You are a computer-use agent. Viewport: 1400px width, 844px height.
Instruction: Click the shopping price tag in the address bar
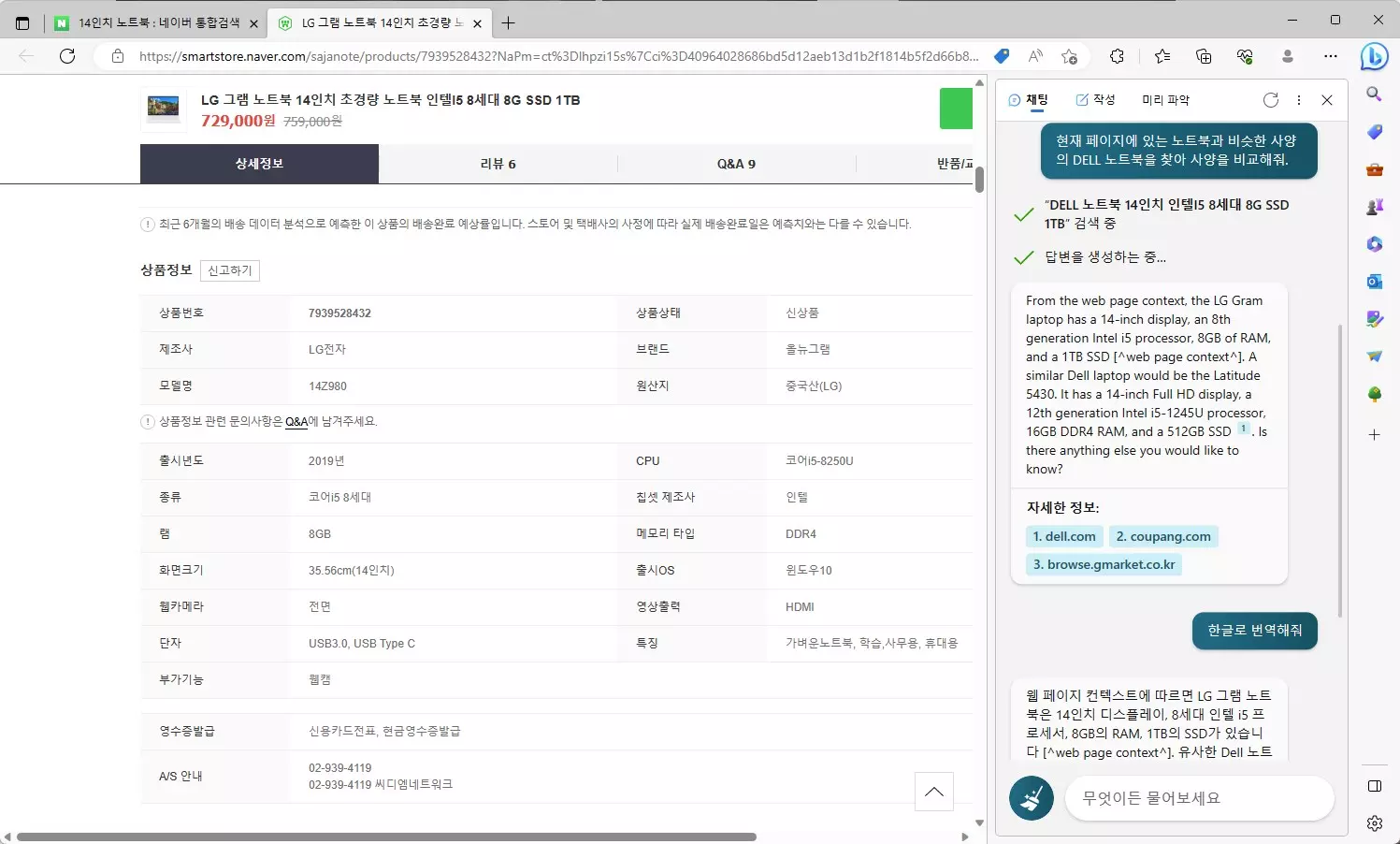[x=1002, y=56]
